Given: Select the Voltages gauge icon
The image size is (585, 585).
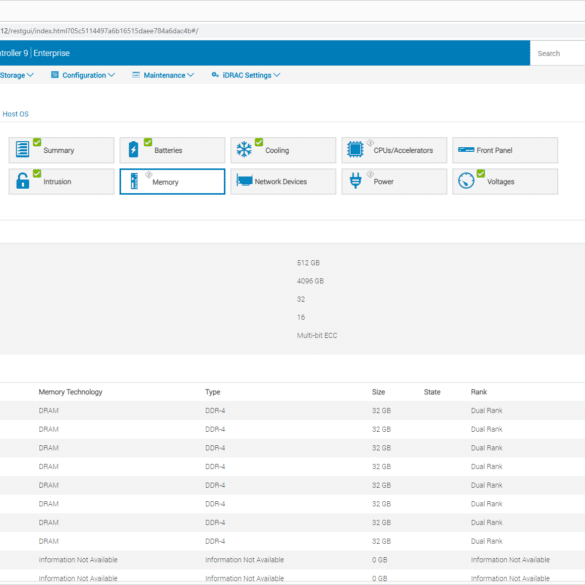Looking at the screenshot, I should tap(466, 181).
